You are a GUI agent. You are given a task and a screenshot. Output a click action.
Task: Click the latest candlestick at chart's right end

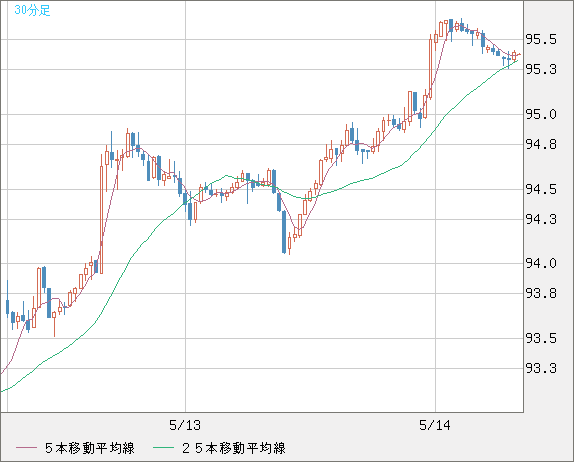519,55
